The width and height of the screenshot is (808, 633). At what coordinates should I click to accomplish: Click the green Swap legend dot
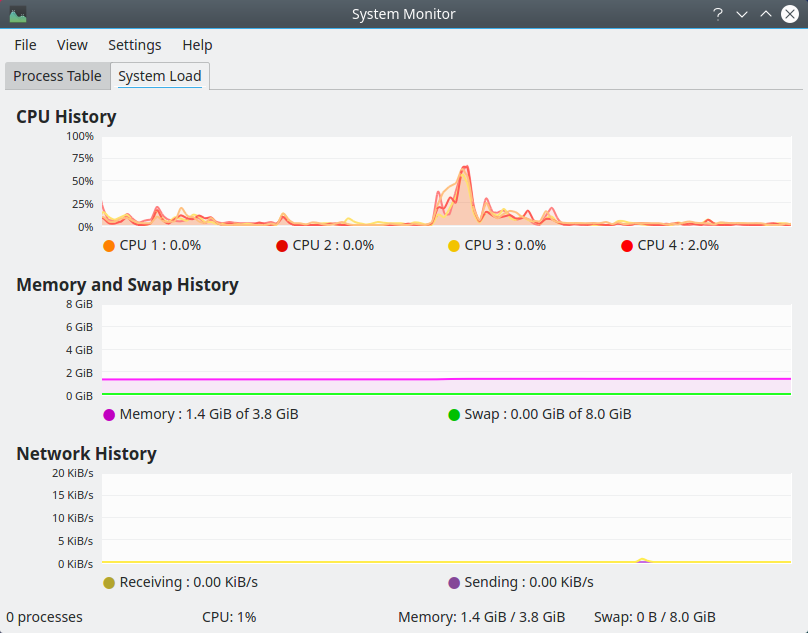tap(454, 414)
